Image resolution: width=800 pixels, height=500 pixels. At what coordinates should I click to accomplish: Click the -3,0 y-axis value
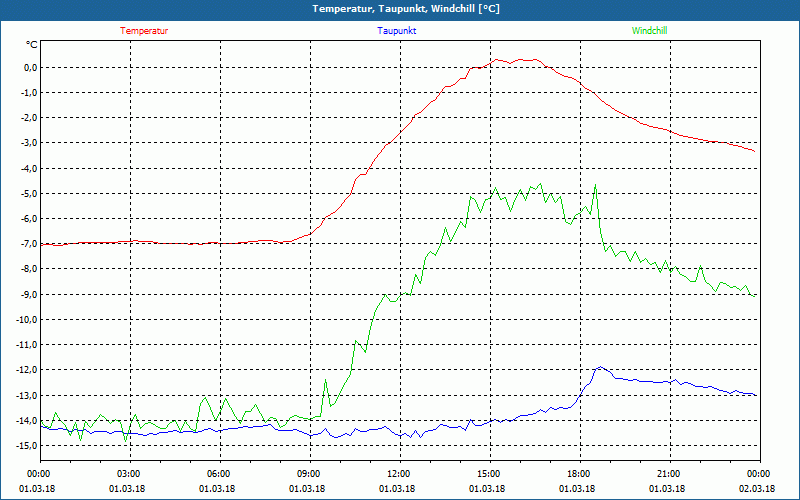tap(29, 143)
